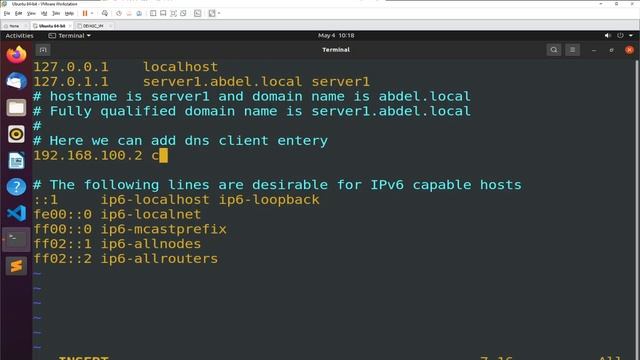Open the VMware Help menu

click(69, 13)
